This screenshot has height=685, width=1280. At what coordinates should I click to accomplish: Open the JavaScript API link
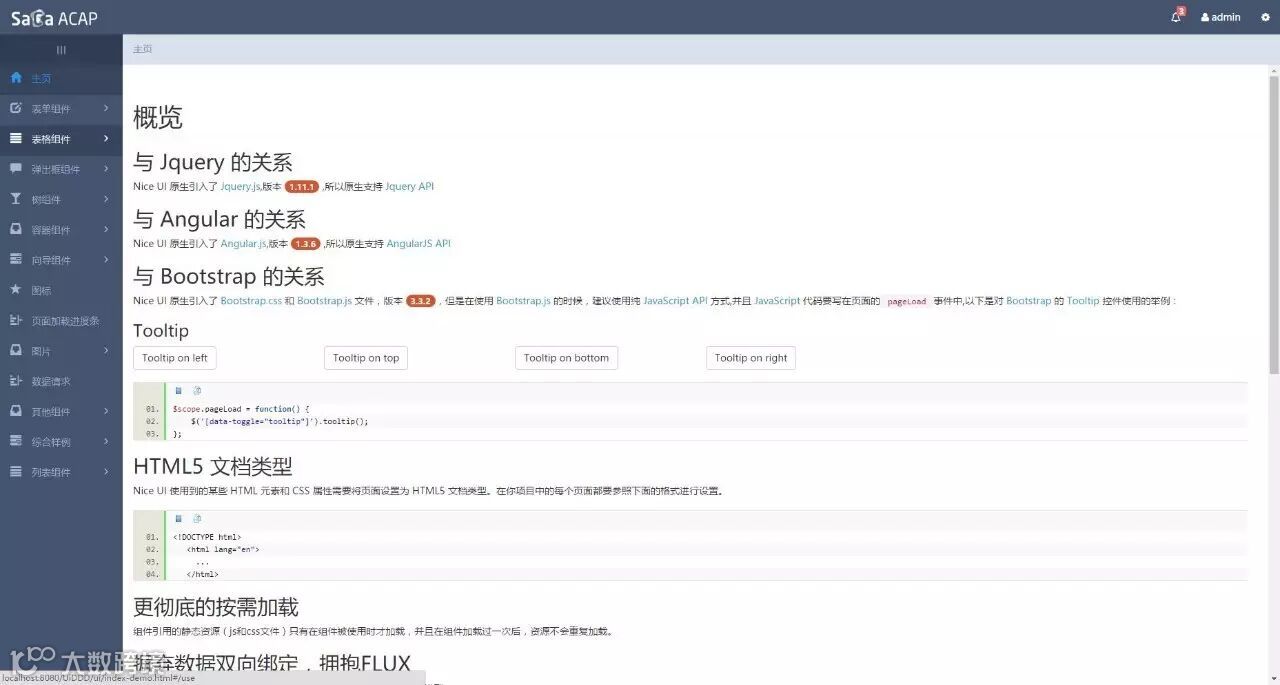point(675,301)
